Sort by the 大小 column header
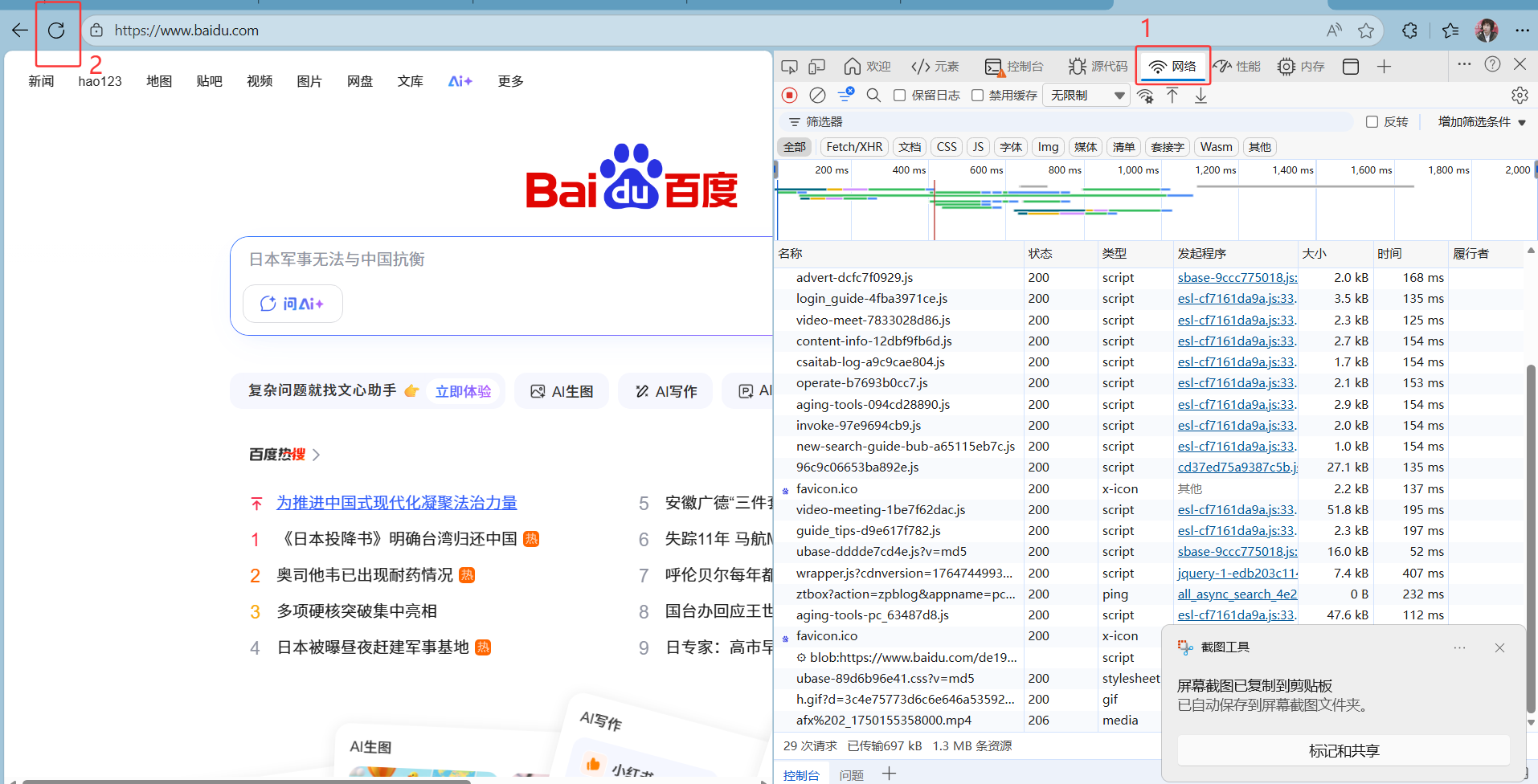This screenshot has height=784, width=1538. (x=1336, y=254)
